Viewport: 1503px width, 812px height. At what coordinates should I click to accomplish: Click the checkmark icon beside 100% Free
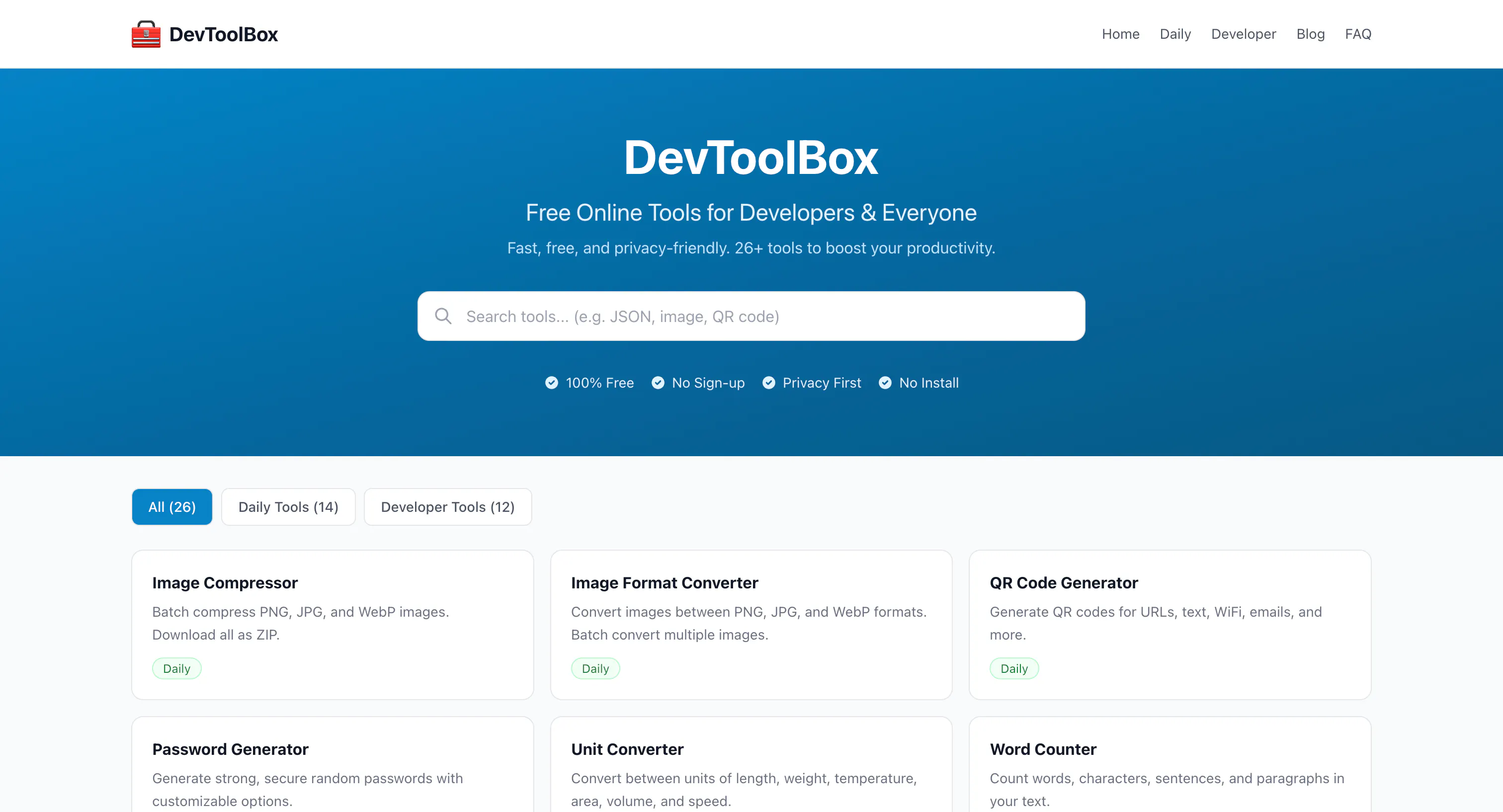tap(551, 383)
